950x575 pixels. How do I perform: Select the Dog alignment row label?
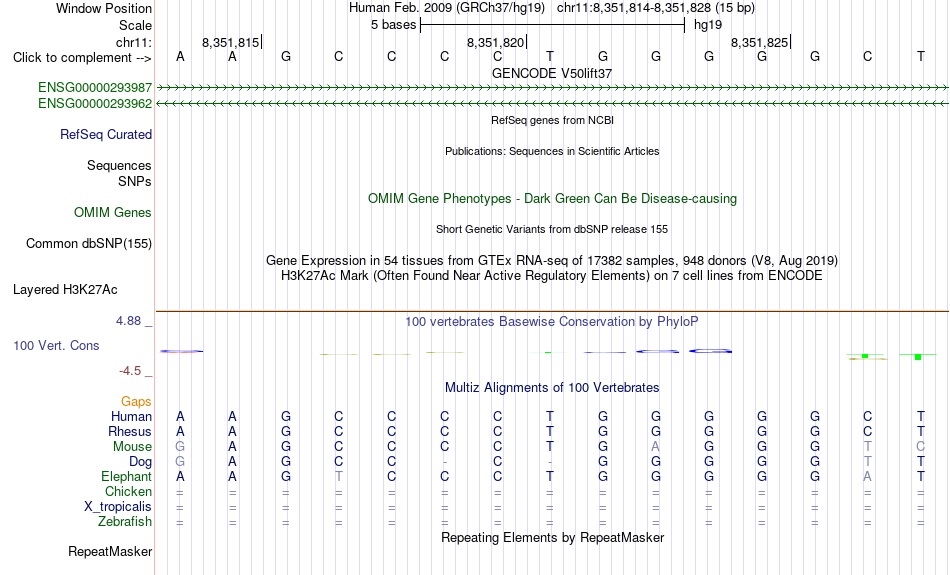point(141,462)
